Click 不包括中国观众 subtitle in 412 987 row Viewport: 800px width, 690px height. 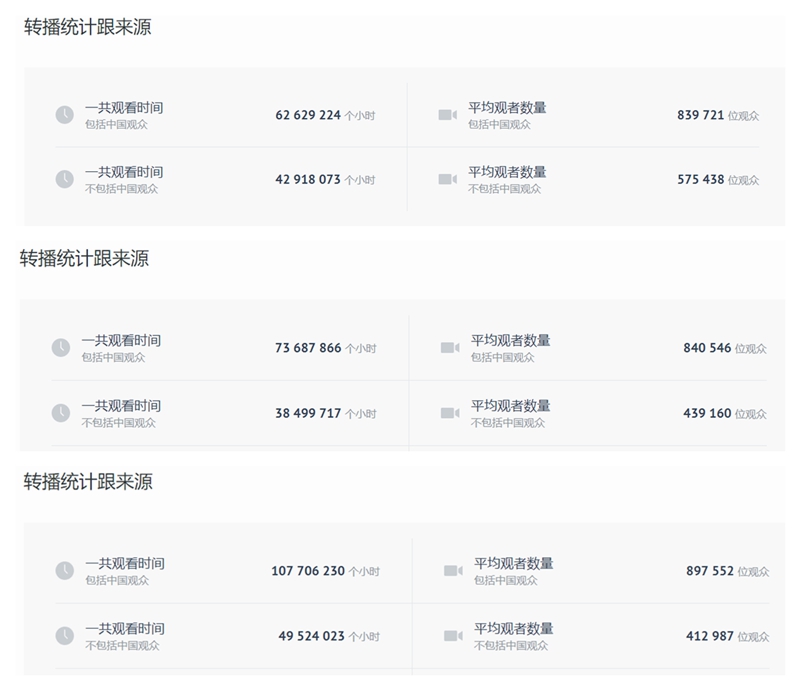coord(511,645)
